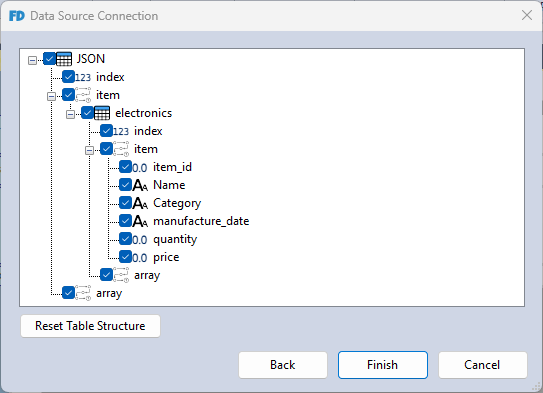Uncheck the checkbox of item directly under JSON
Image resolution: width=543 pixels, height=393 pixels.
tap(68, 95)
